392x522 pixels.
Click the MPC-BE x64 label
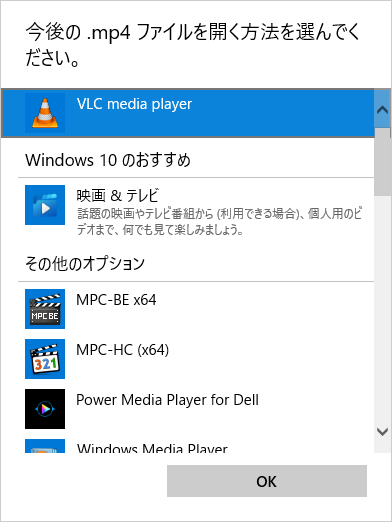[x=116, y=300]
